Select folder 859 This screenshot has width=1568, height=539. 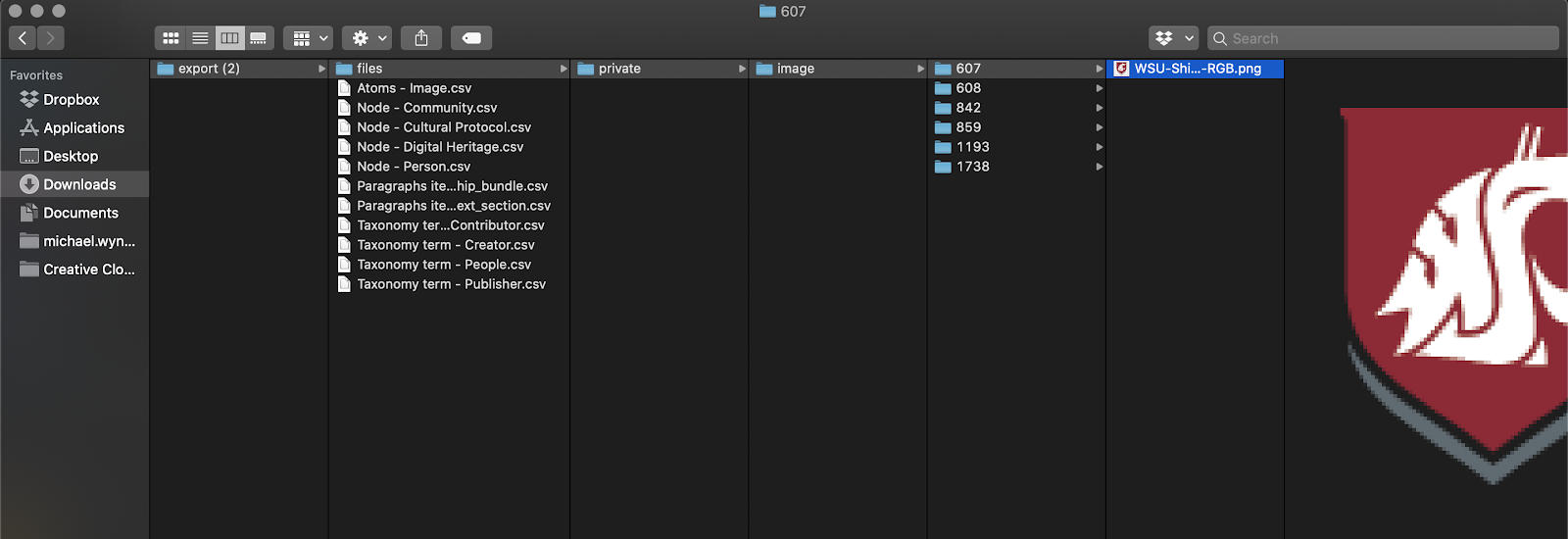1017,127
